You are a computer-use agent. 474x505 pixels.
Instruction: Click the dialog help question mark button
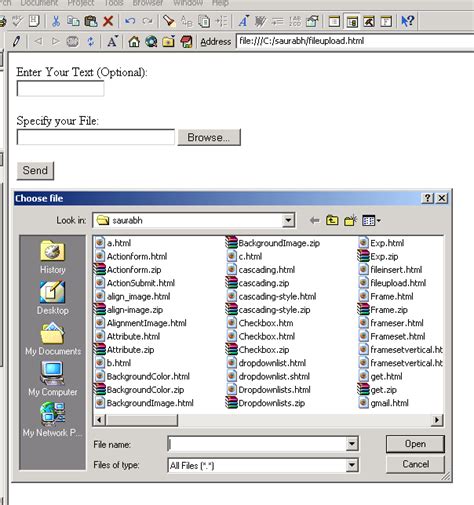click(428, 198)
